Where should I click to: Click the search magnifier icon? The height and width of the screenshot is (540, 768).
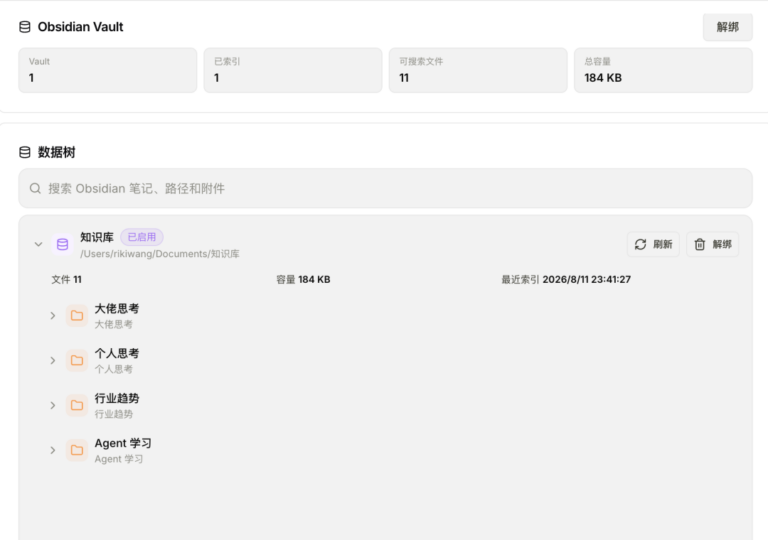tap(35, 188)
